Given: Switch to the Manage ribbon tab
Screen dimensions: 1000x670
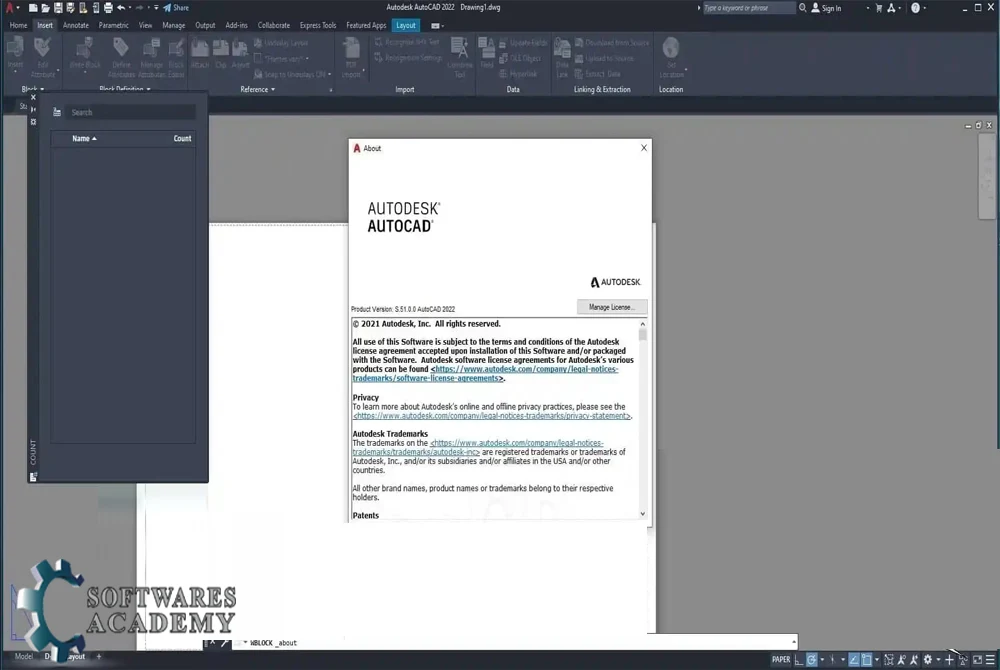Looking at the screenshot, I should [x=173, y=25].
